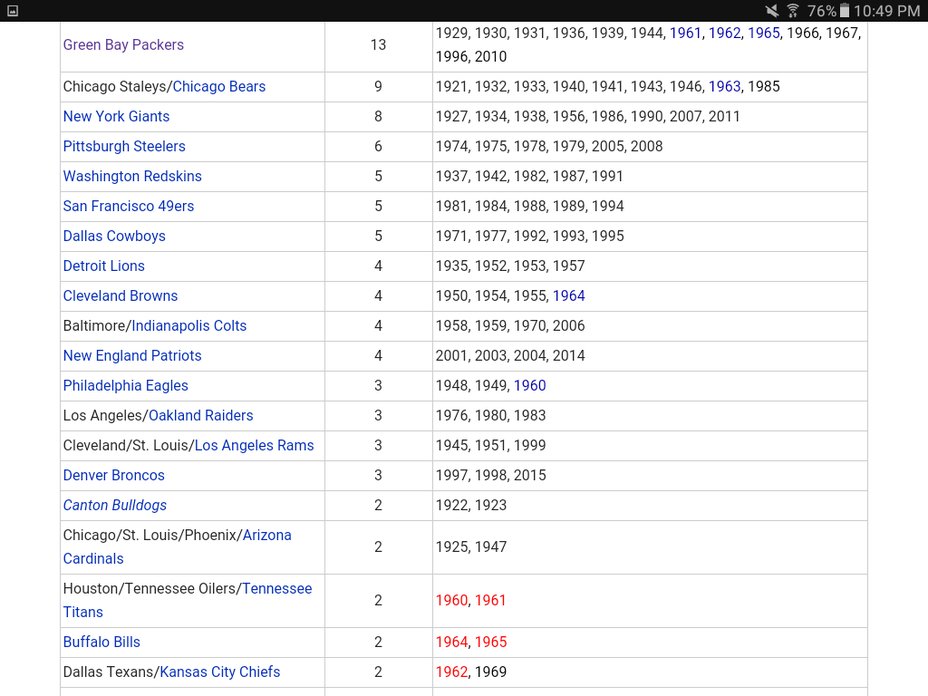The width and height of the screenshot is (928, 696).
Task: Click the 1960 link in Philadelphia Eagles row
Action: pyautogui.click(x=529, y=386)
